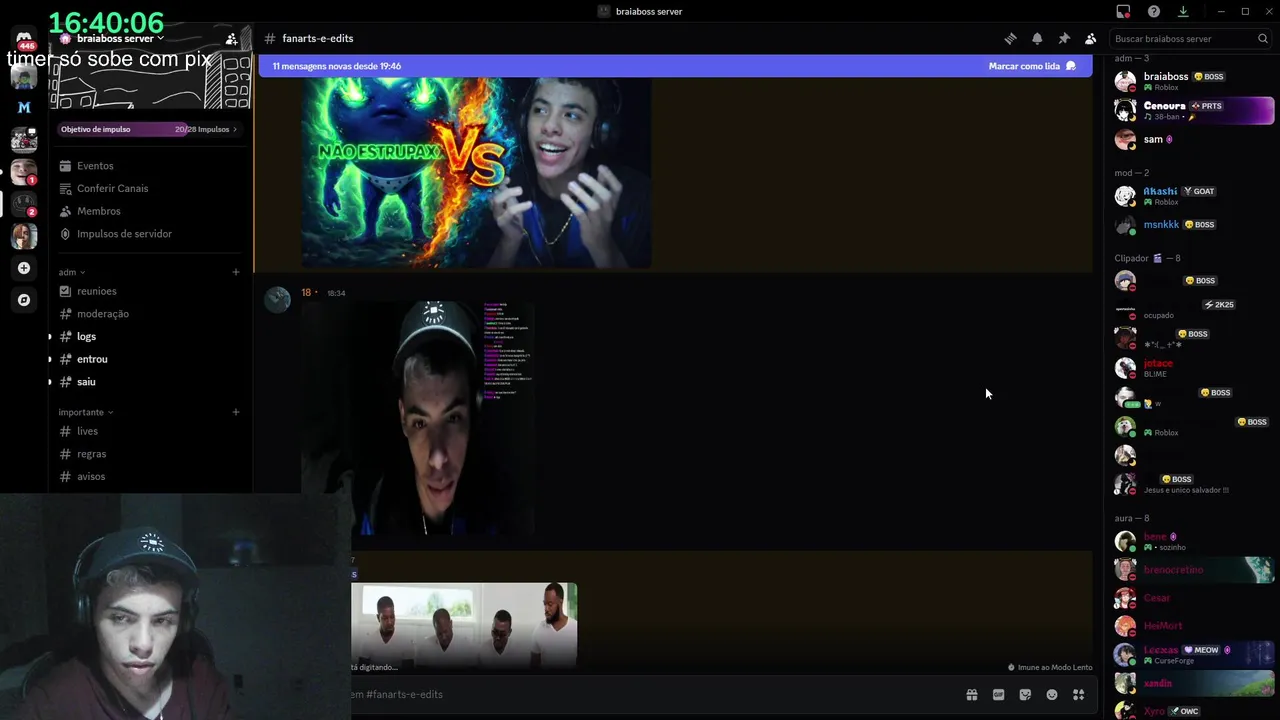Click the Impulsos de servidor boost icon
The image size is (1280, 720).
click(66, 234)
